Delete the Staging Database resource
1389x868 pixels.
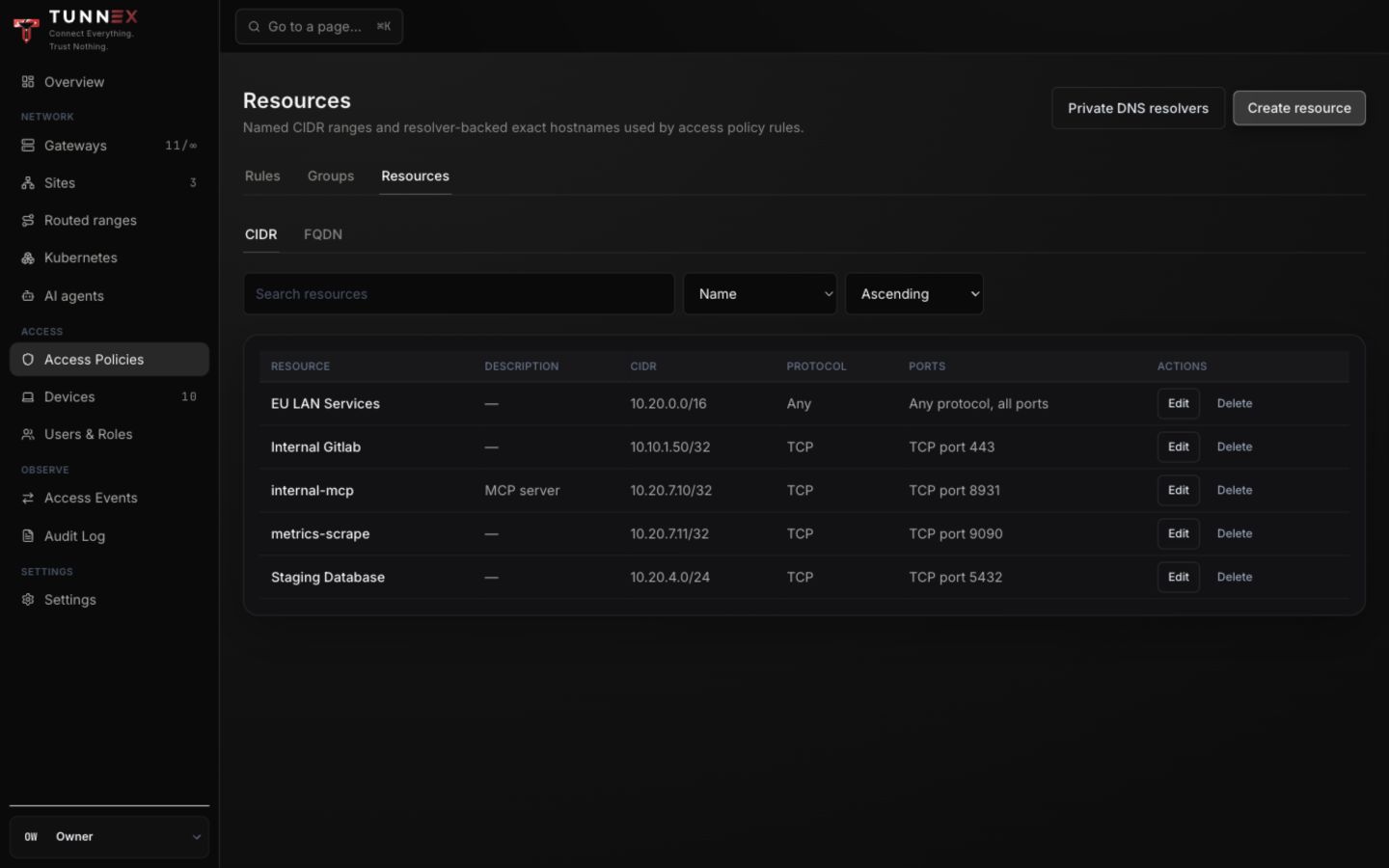[x=1235, y=578]
